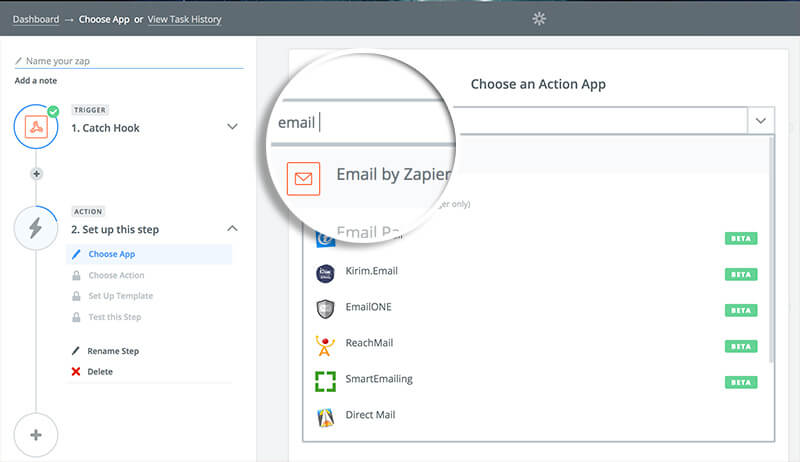Viewport: 800px width, 462px height.
Task: Click the lock icon beside Choose Action
Action: click(x=76, y=275)
